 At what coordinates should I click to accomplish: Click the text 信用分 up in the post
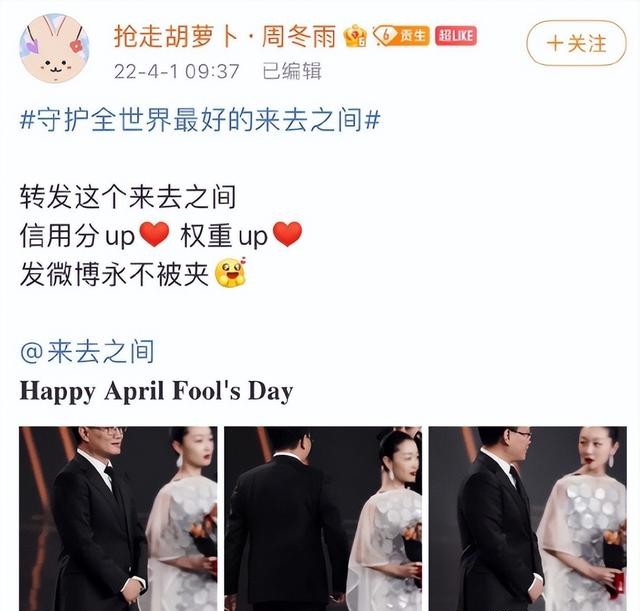coord(77,236)
